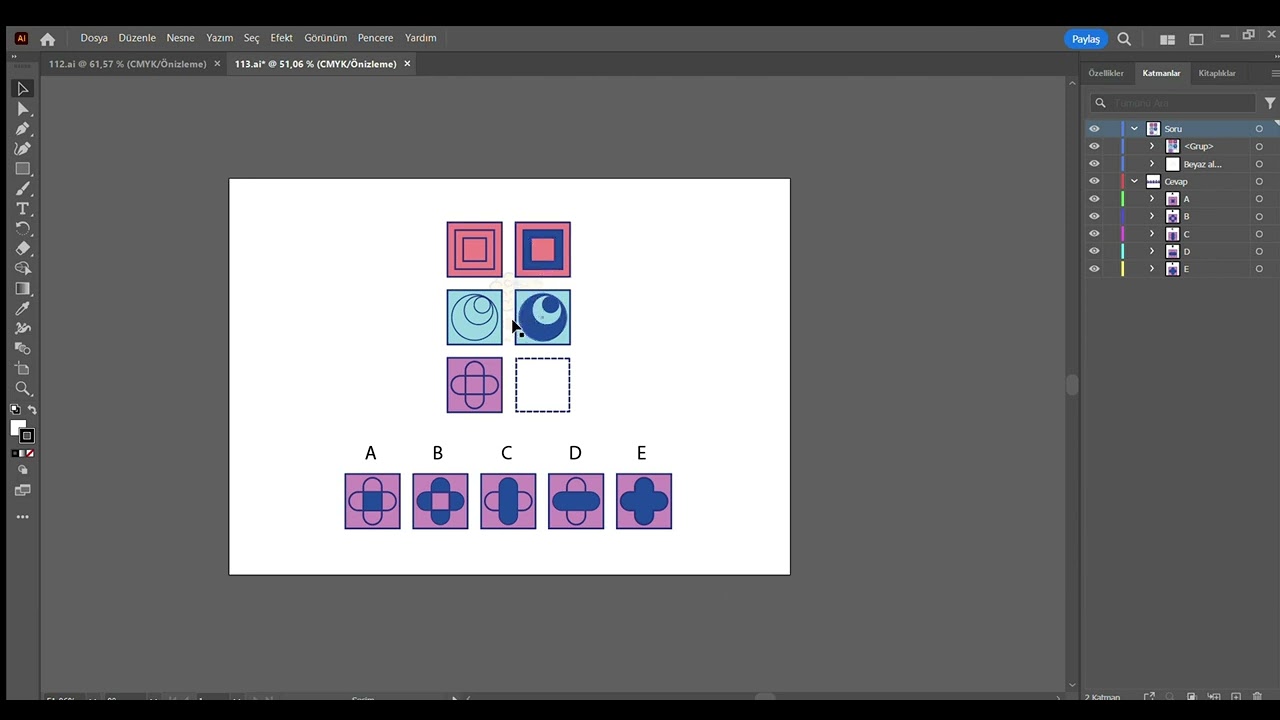The width and height of the screenshot is (1280, 720).
Task: Select the Shape Builder tool
Action: (23, 268)
